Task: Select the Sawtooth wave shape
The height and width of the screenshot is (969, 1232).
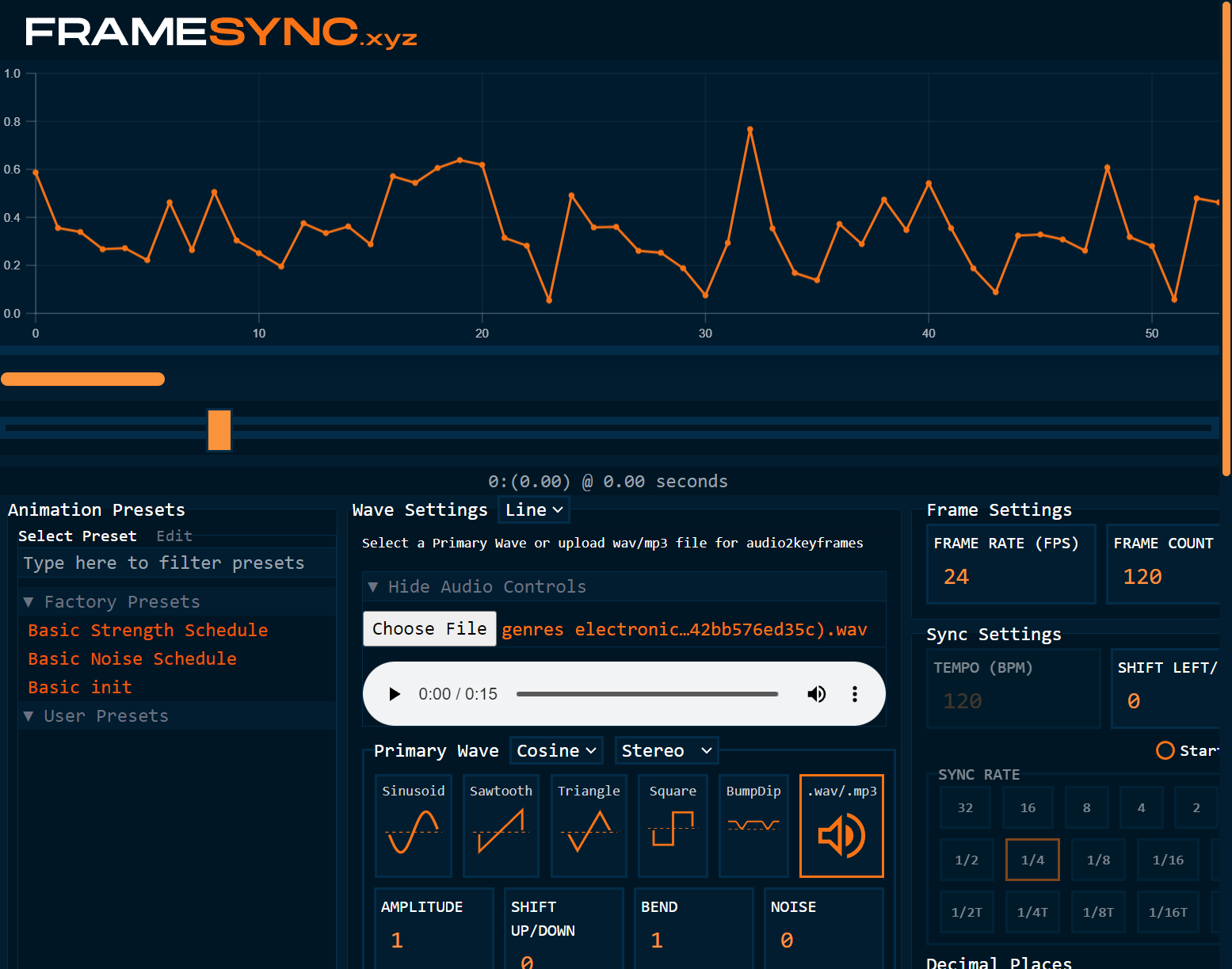Action: click(x=501, y=826)
